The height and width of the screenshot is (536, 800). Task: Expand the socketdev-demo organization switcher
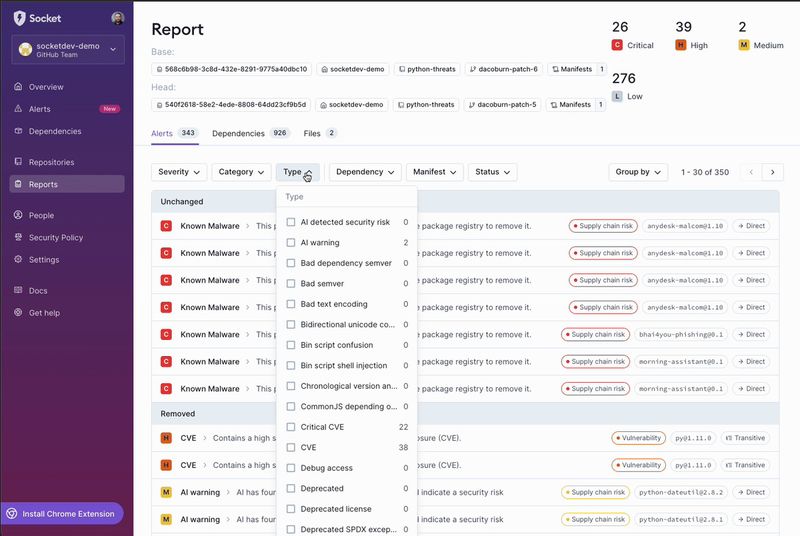coord(68,49)
